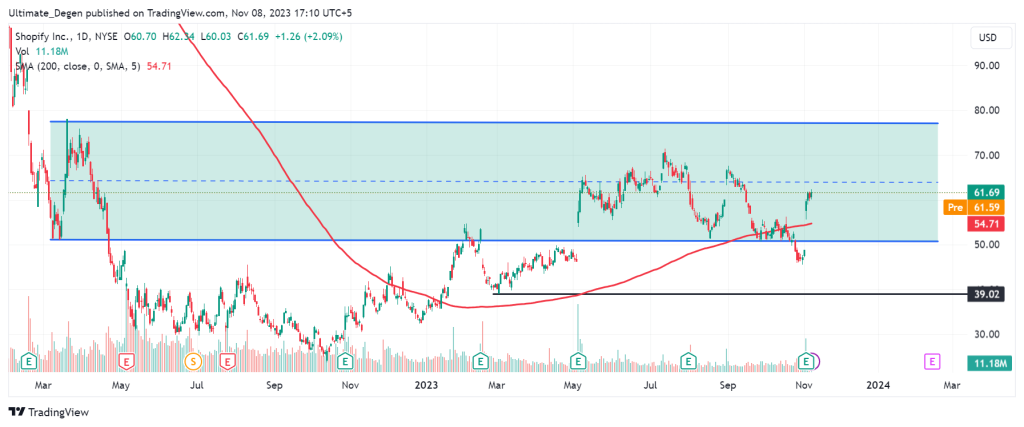1024x427 pixels.
Task: Click the 30.00 price axis label
Action: (x=987, y=334)
